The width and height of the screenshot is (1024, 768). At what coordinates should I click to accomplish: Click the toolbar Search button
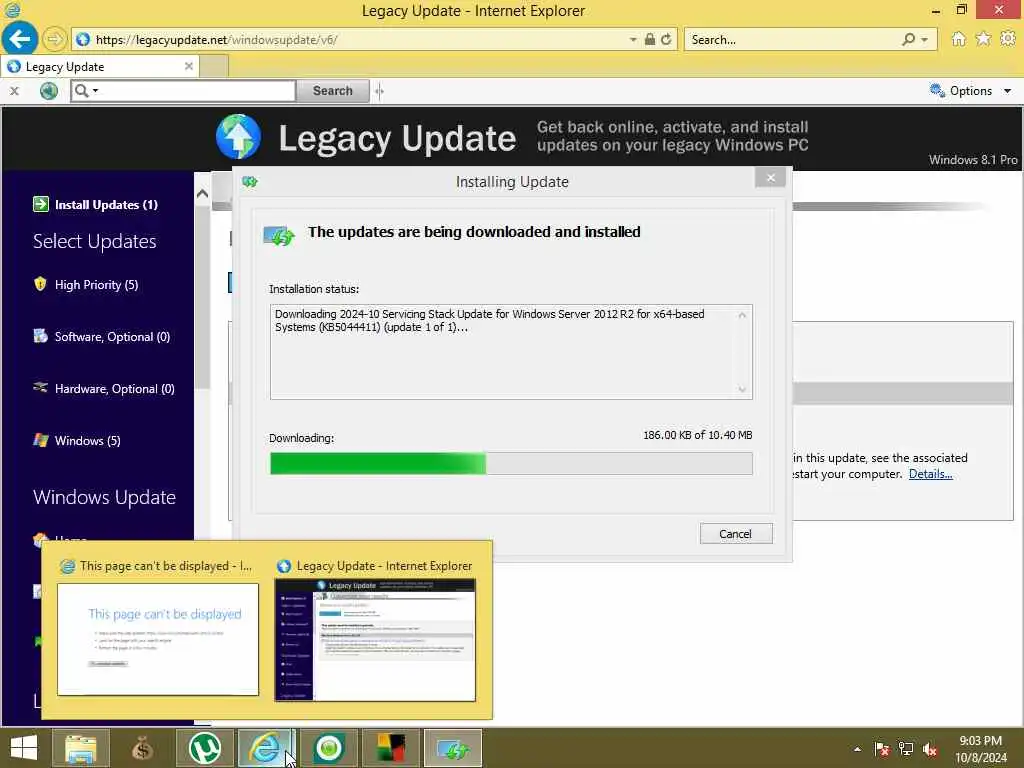click(x=332, y=91)
